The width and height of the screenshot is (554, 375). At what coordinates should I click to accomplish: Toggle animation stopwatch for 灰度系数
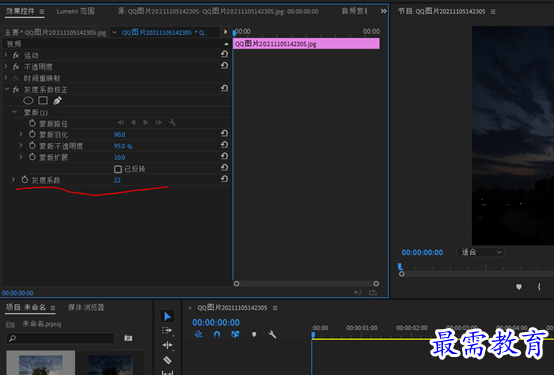24,180
